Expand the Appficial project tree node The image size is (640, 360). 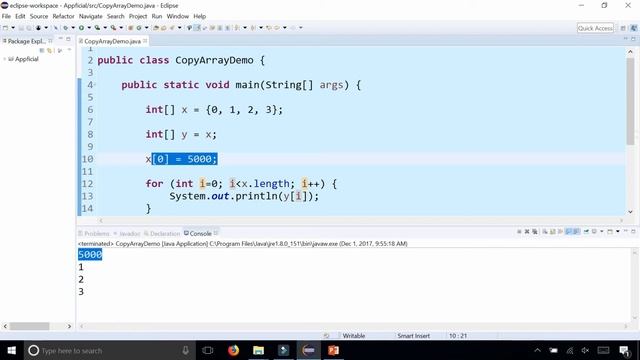[x=4, y=59]
